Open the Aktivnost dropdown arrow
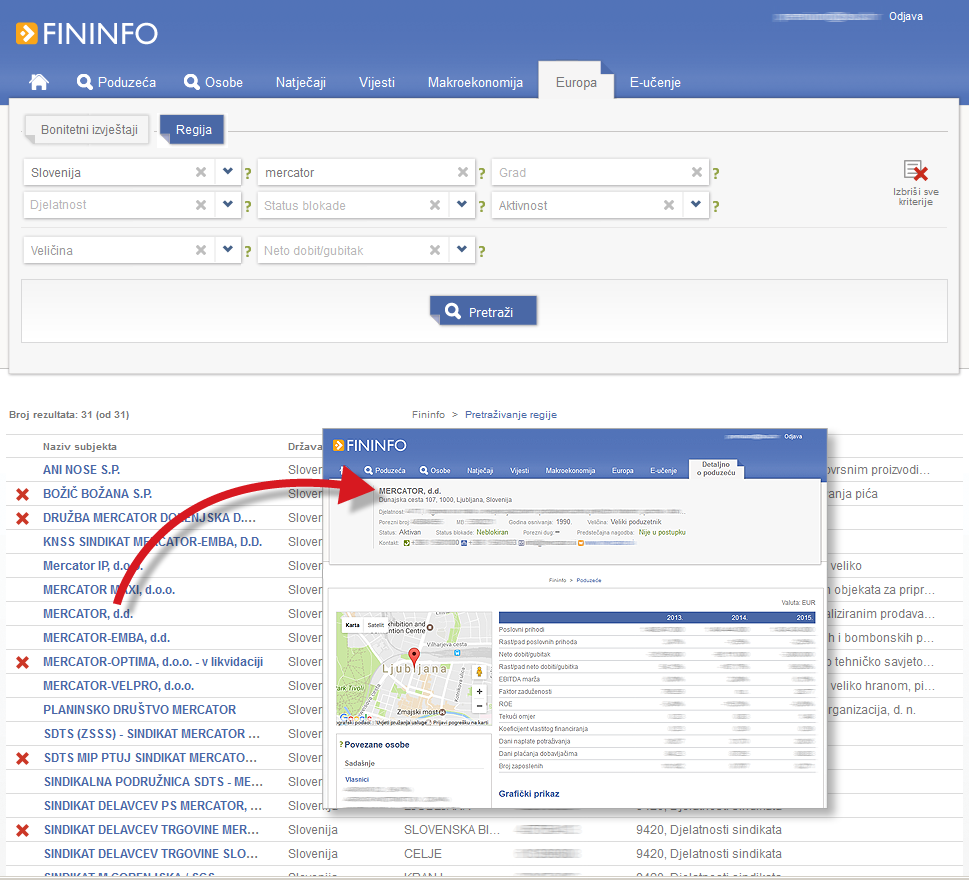 coord(696,205)
